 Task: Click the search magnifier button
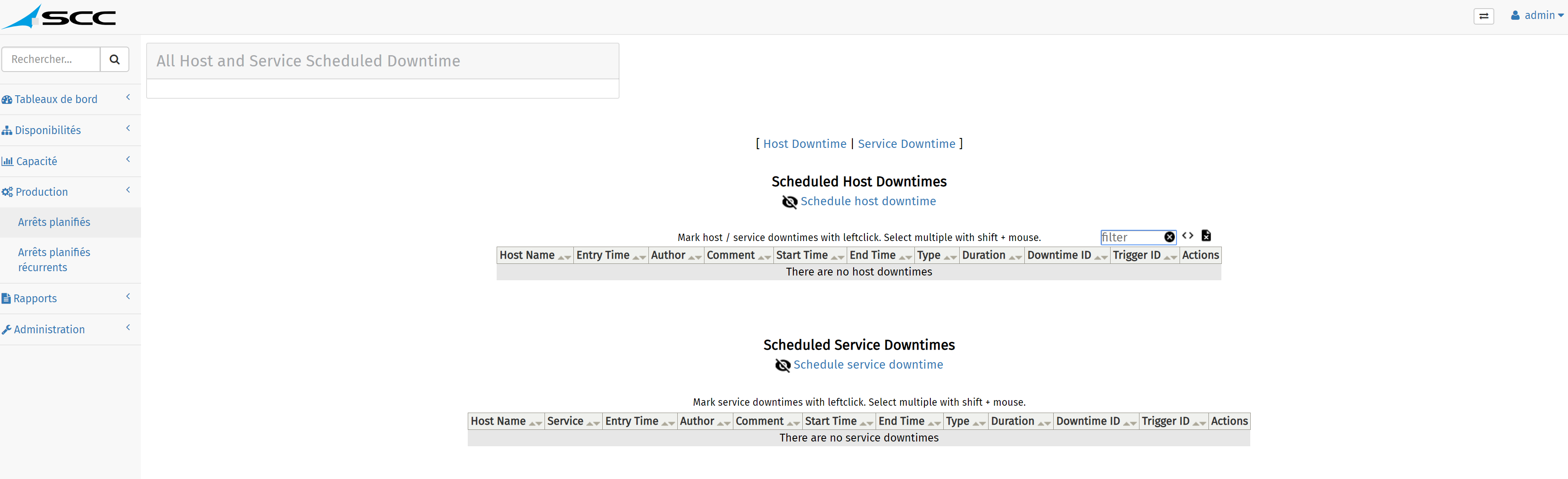coord(114,59)
